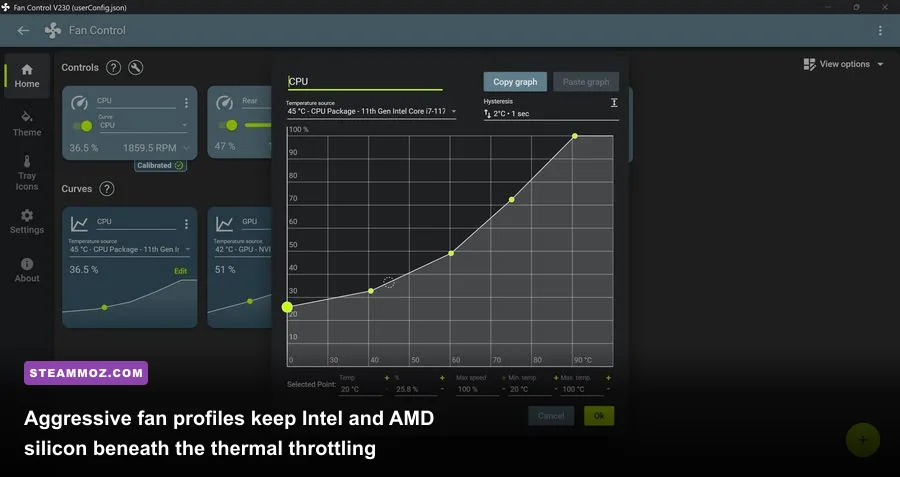Increase Max. temp with its plus

click(608, 378)
